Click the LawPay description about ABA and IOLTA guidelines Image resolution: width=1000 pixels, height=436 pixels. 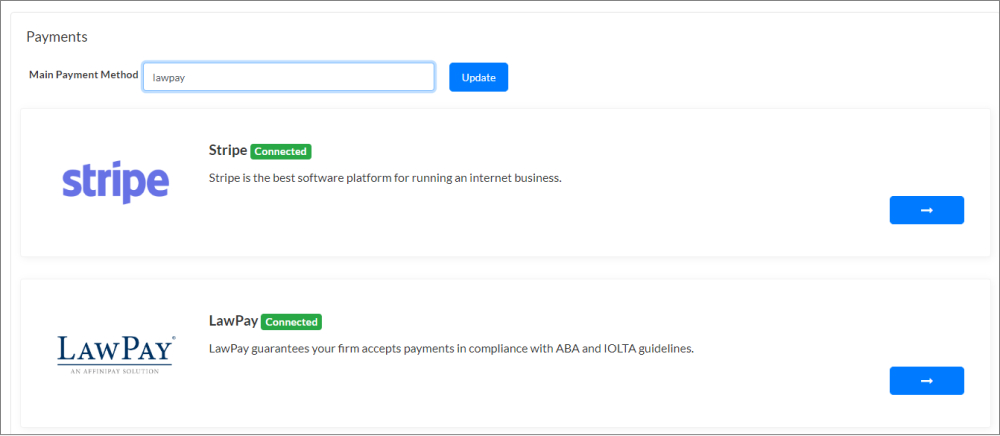point(451,349)
